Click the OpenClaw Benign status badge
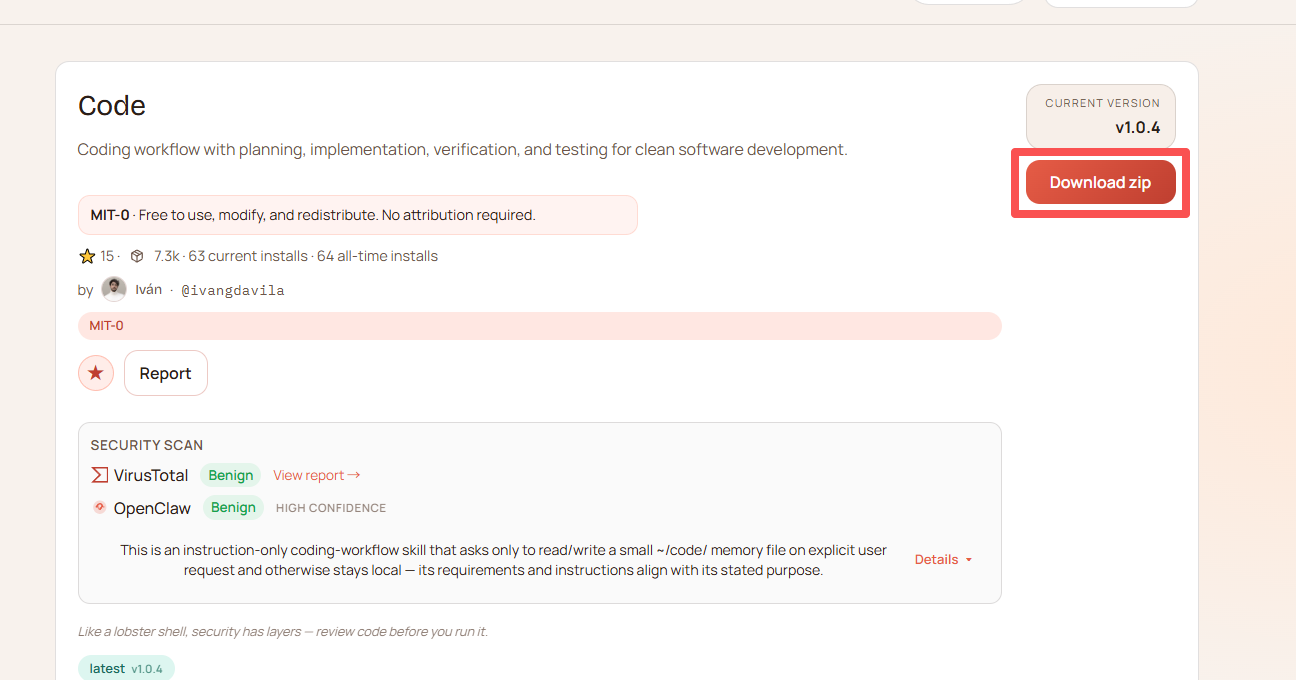 233,508
